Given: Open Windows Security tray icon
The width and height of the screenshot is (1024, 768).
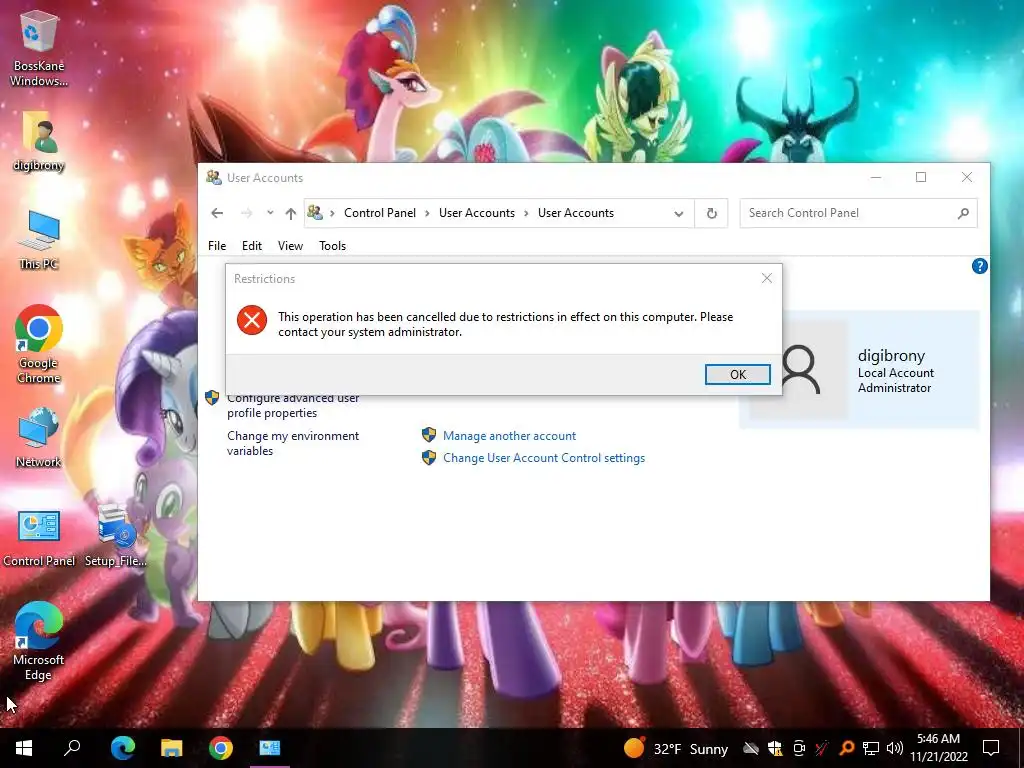Looking at the screenshot, I should pyautogui.click(x=775, y=748).
